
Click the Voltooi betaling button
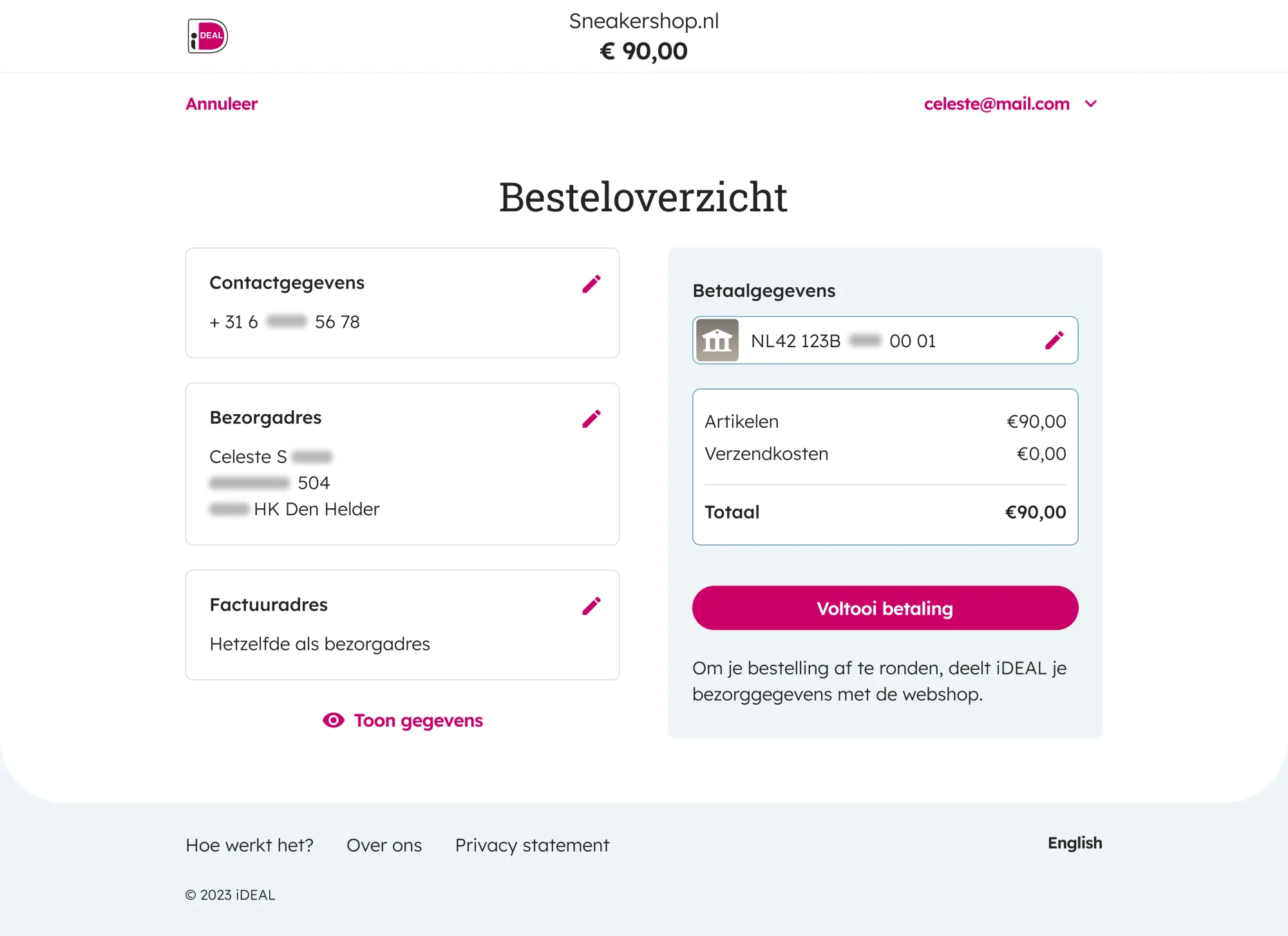(x=885, y=608)
